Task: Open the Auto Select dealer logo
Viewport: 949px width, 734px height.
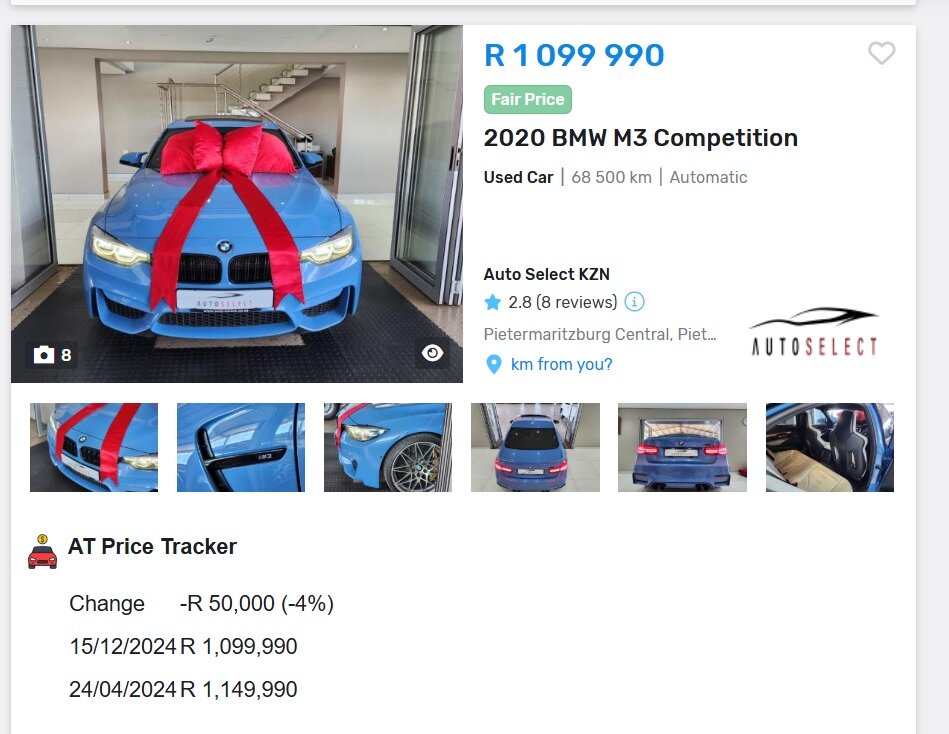Action: coord(814,332)
